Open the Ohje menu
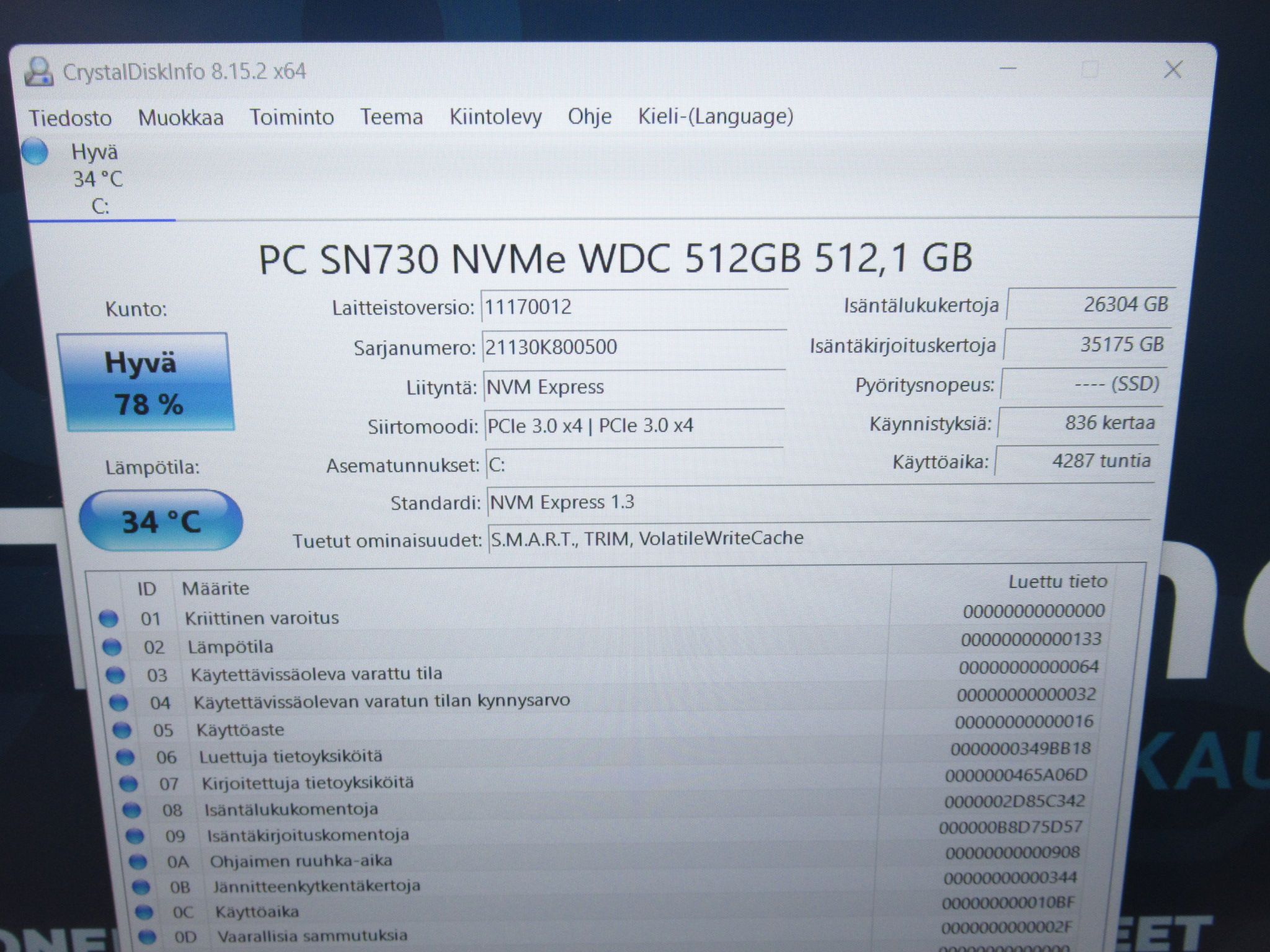 [x=590, y=116]
